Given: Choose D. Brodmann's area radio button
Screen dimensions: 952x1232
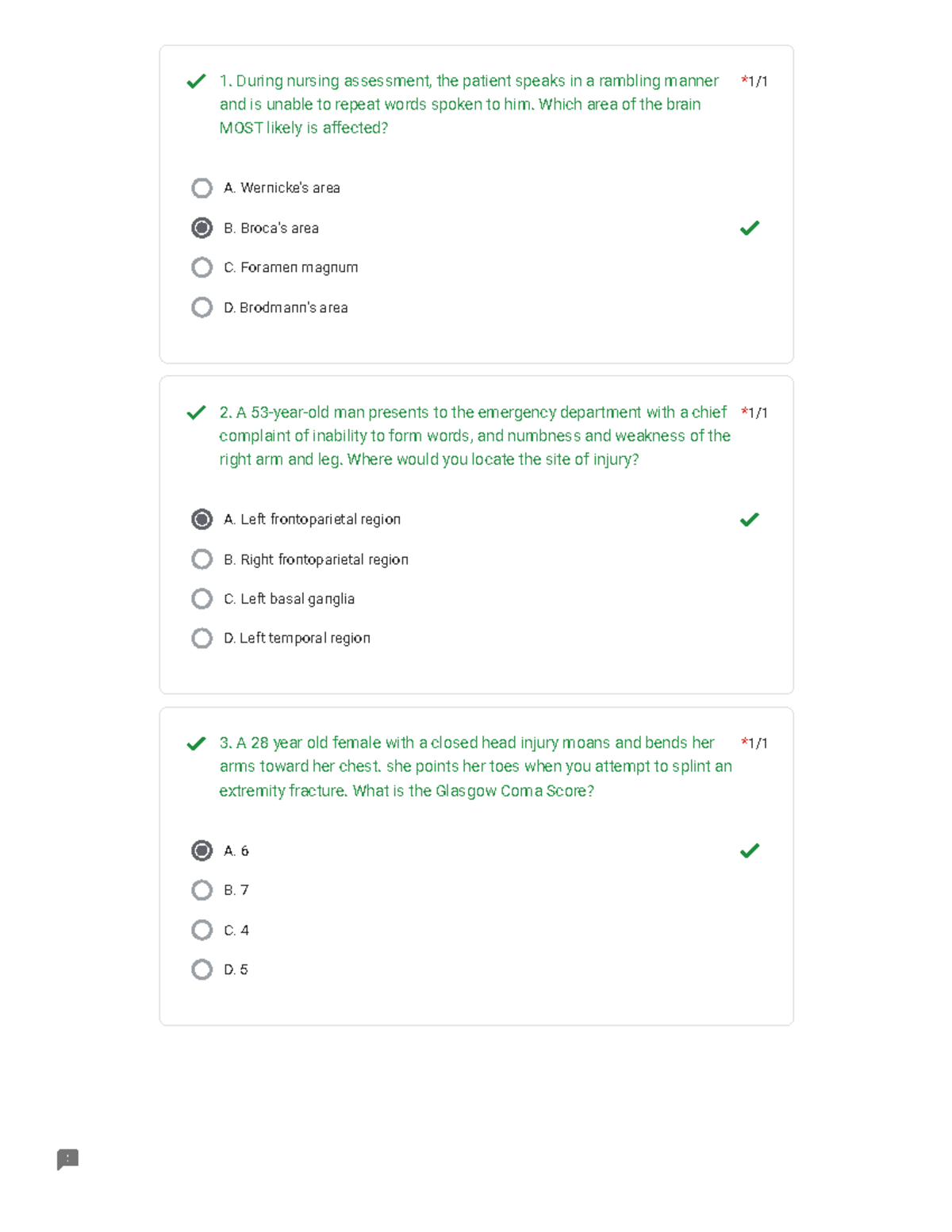Looking at the screenshot, I should [202, 307].
